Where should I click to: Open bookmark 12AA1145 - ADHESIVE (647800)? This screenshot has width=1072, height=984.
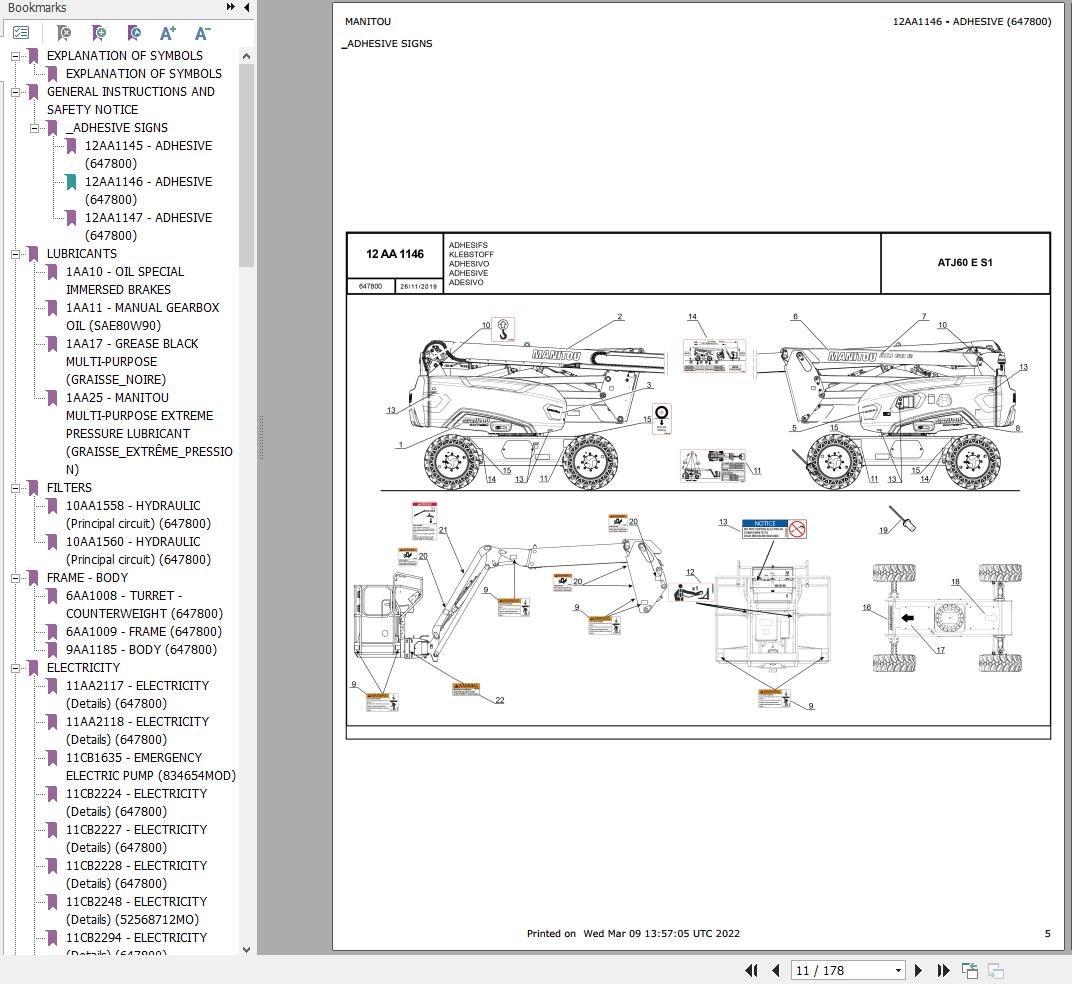click(x=148, y=155)
